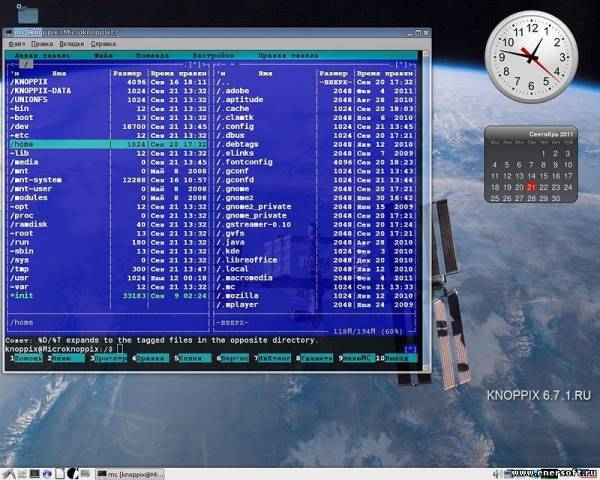The width and height of the screenshot is (600, 480).
Task: Select /ramdisk directory entry
Action: pos(108,224)
